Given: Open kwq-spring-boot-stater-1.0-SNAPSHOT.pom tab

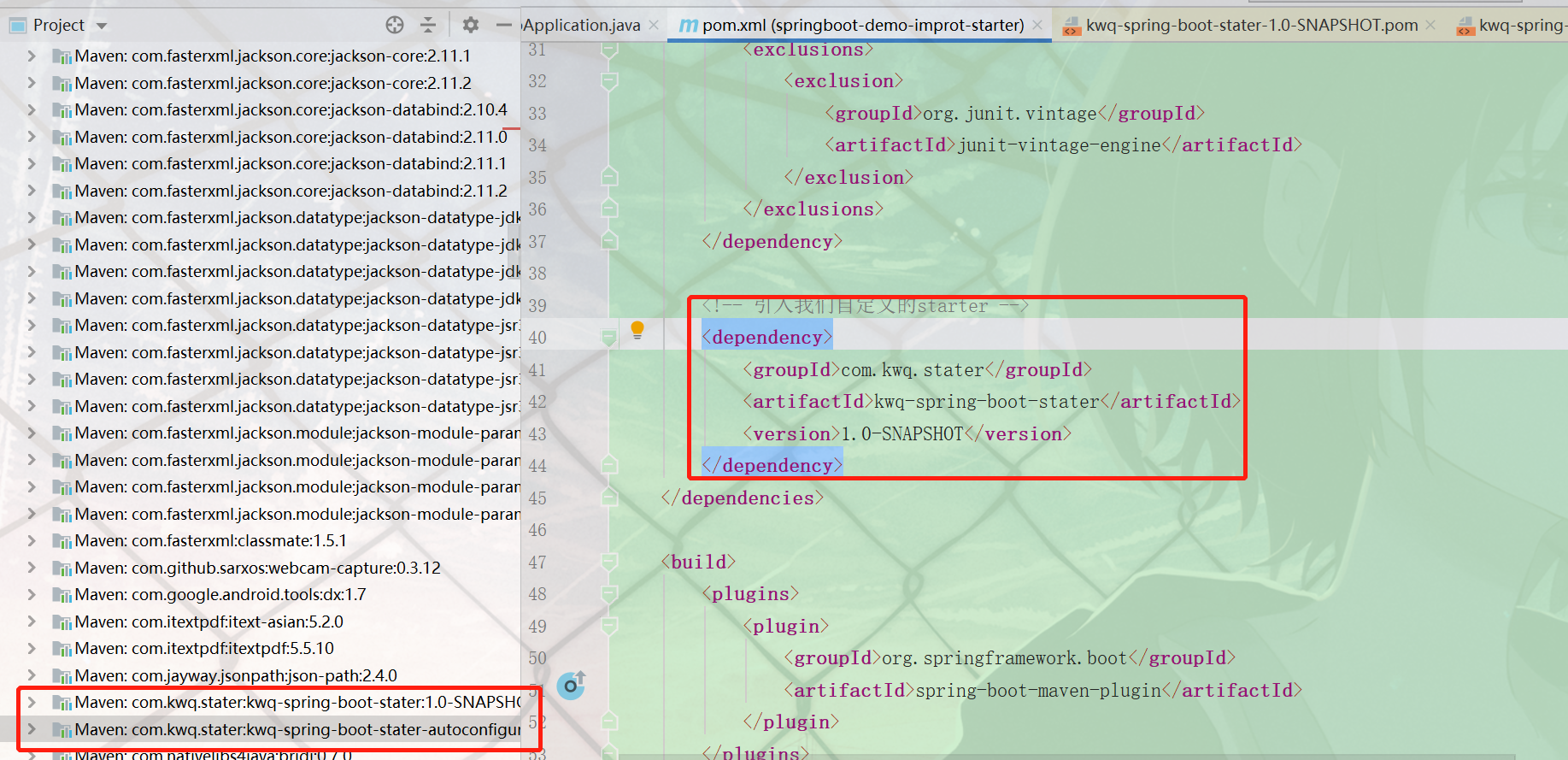Looking at the screenshot, I should (x=1252, y=25).
